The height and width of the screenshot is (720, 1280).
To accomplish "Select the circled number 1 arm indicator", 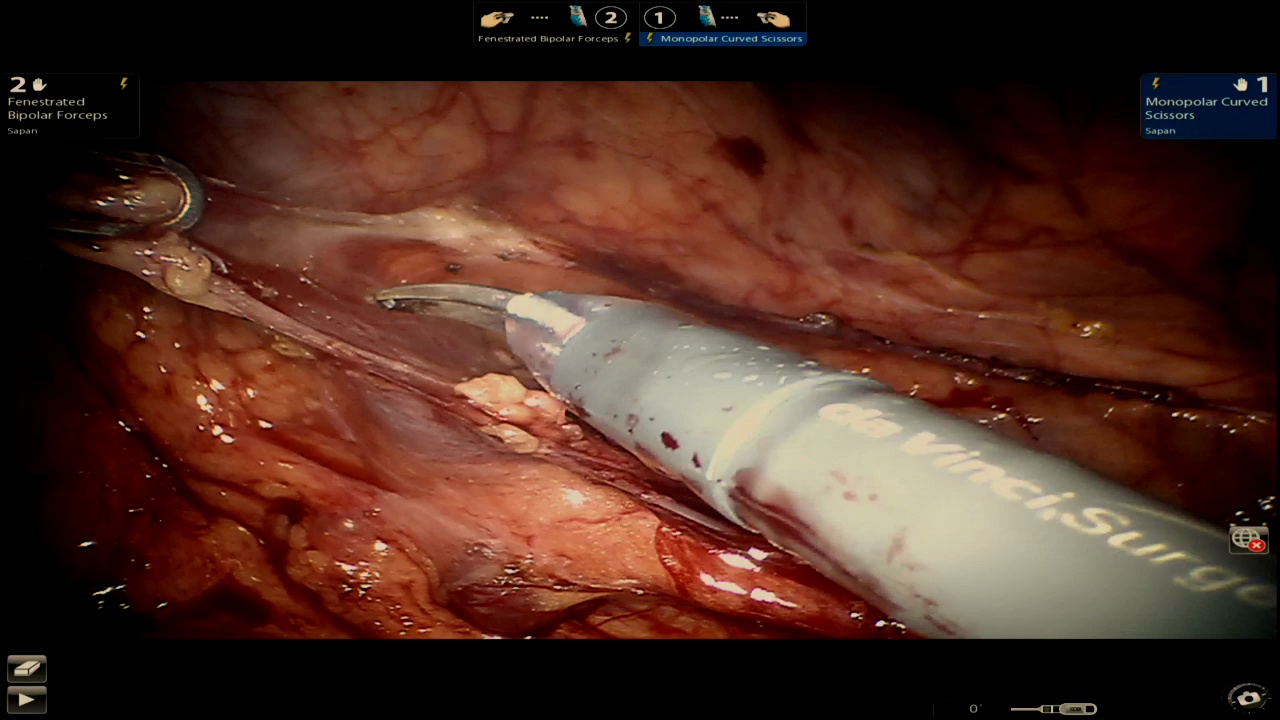I will (659, 18).
